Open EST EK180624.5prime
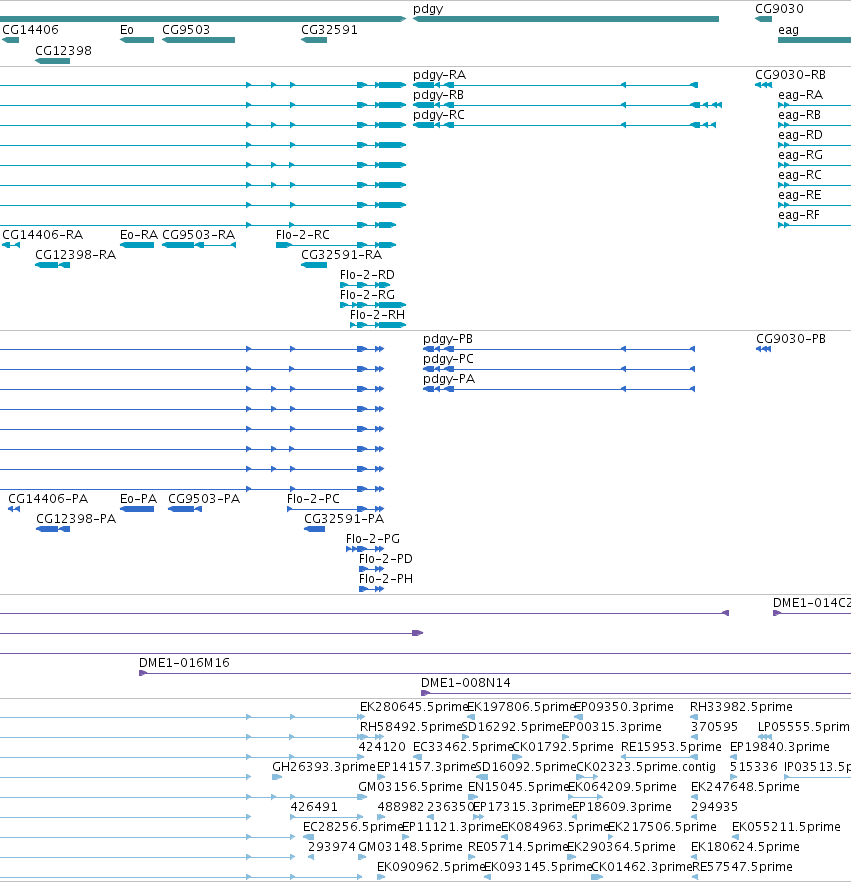This screenshot has height=882, width=851. coord(695,857)
